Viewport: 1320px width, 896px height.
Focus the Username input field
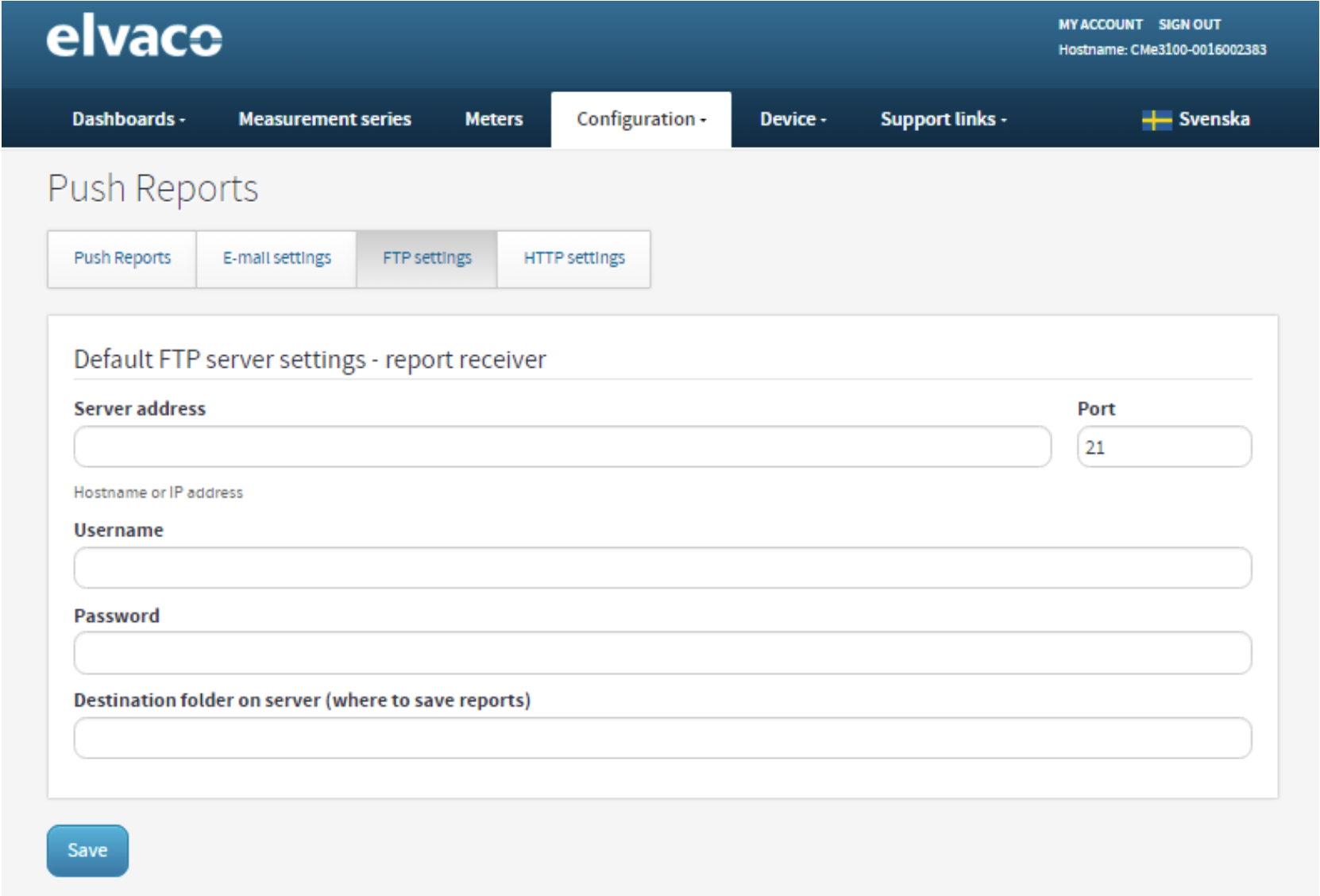tap(663, 567)
